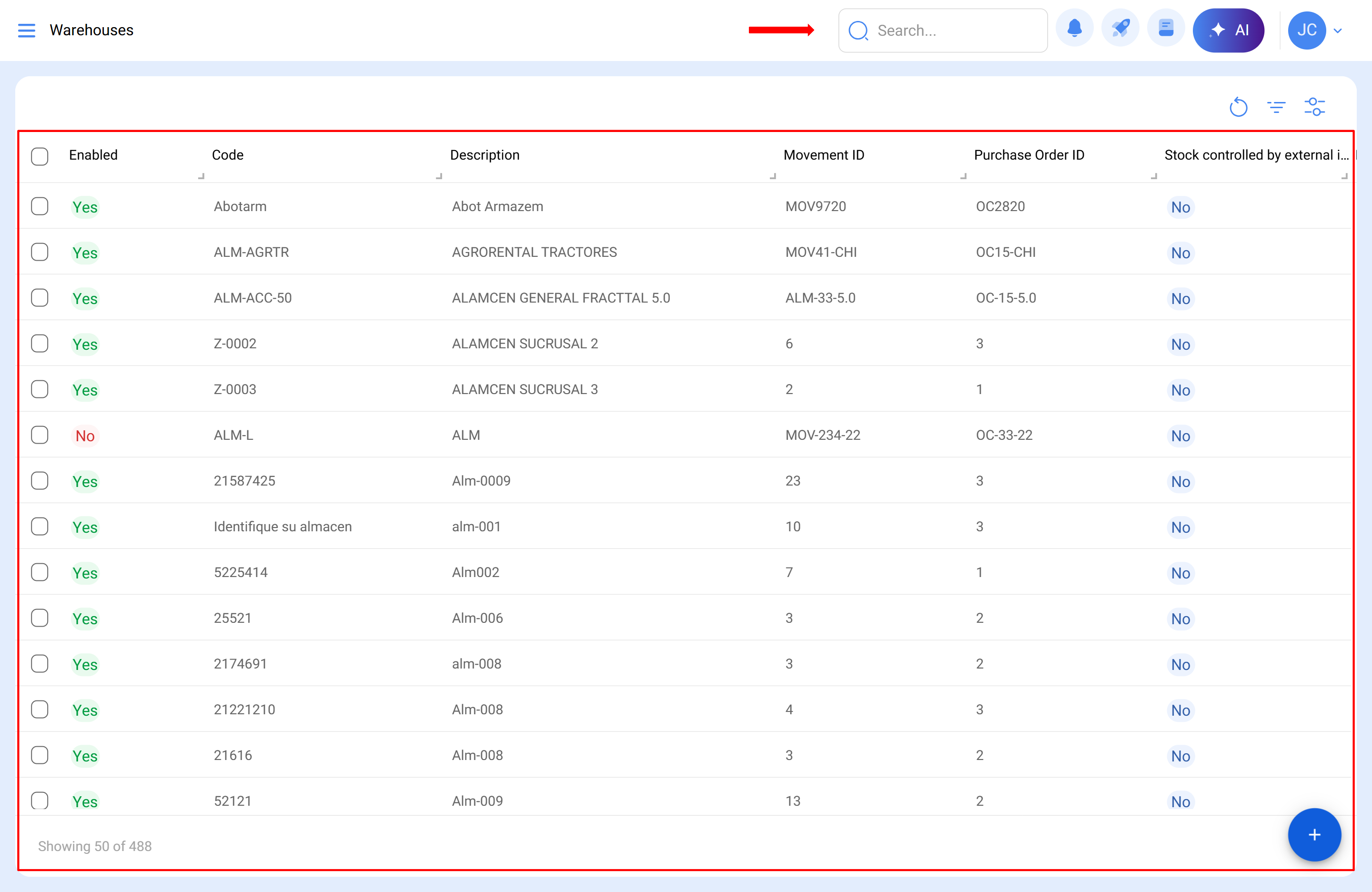Check the Abotarm row checkbox
The image size is (1372, 892).
click(x=40, y=206)
